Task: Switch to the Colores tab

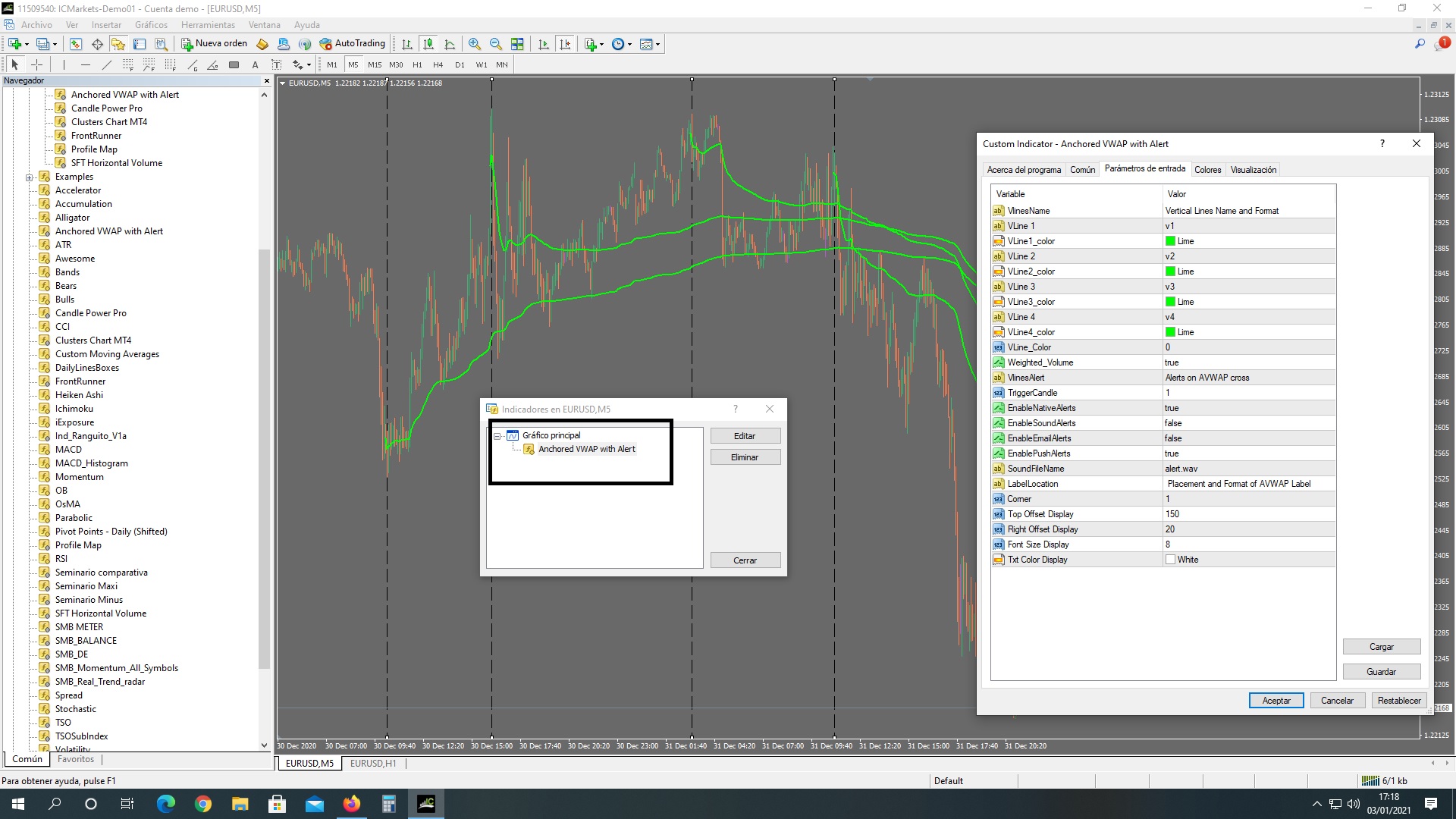Action: [x=1207, y=170]
